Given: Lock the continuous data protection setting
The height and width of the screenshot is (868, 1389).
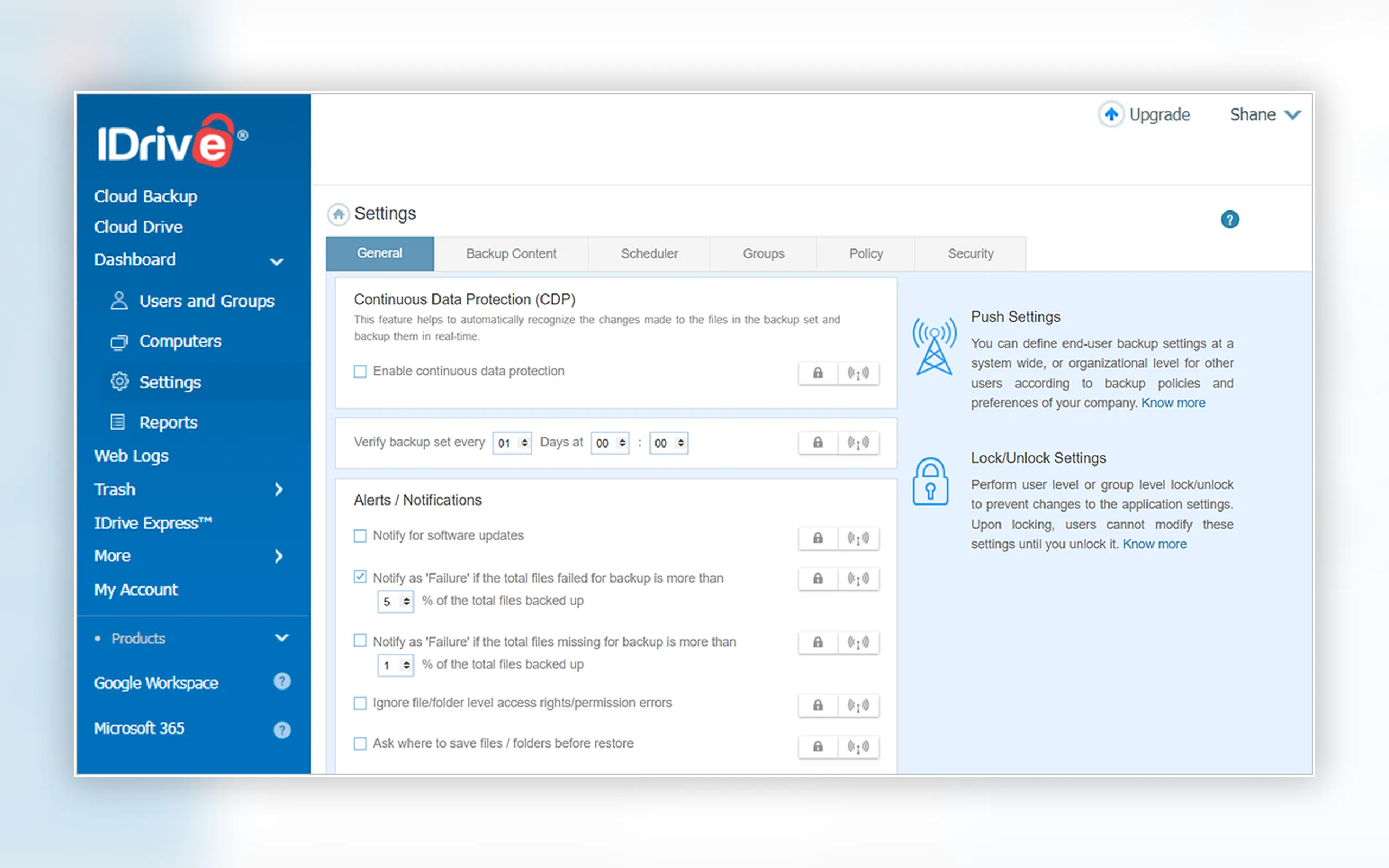Looking at the screenshot, I should 818,373.
